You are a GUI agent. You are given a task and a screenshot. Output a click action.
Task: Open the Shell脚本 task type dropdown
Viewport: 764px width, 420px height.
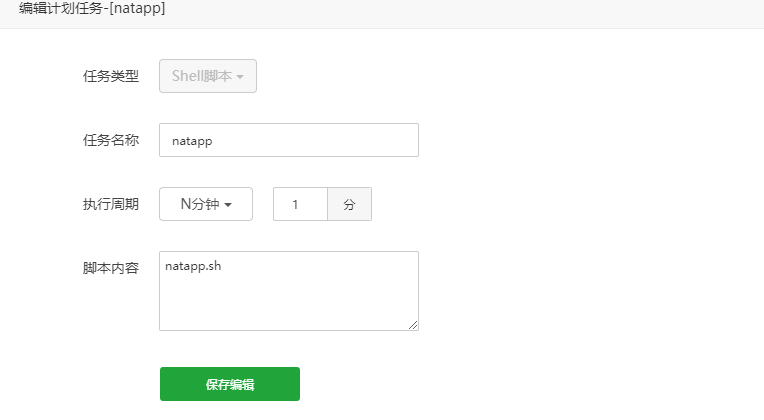point(208,76)
